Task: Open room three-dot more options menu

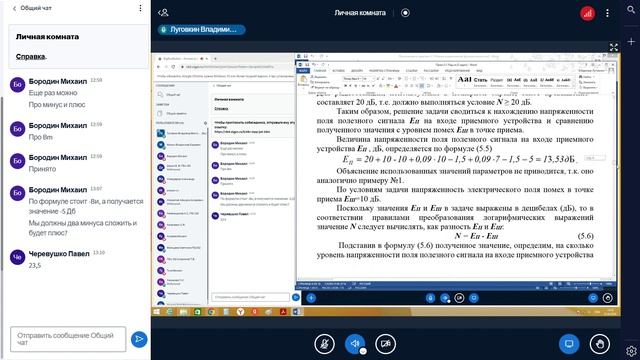Action: coord(607,13)
